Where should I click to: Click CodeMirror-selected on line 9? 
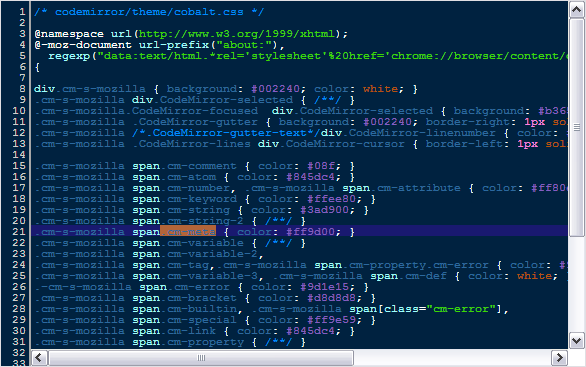click(226, 100)
